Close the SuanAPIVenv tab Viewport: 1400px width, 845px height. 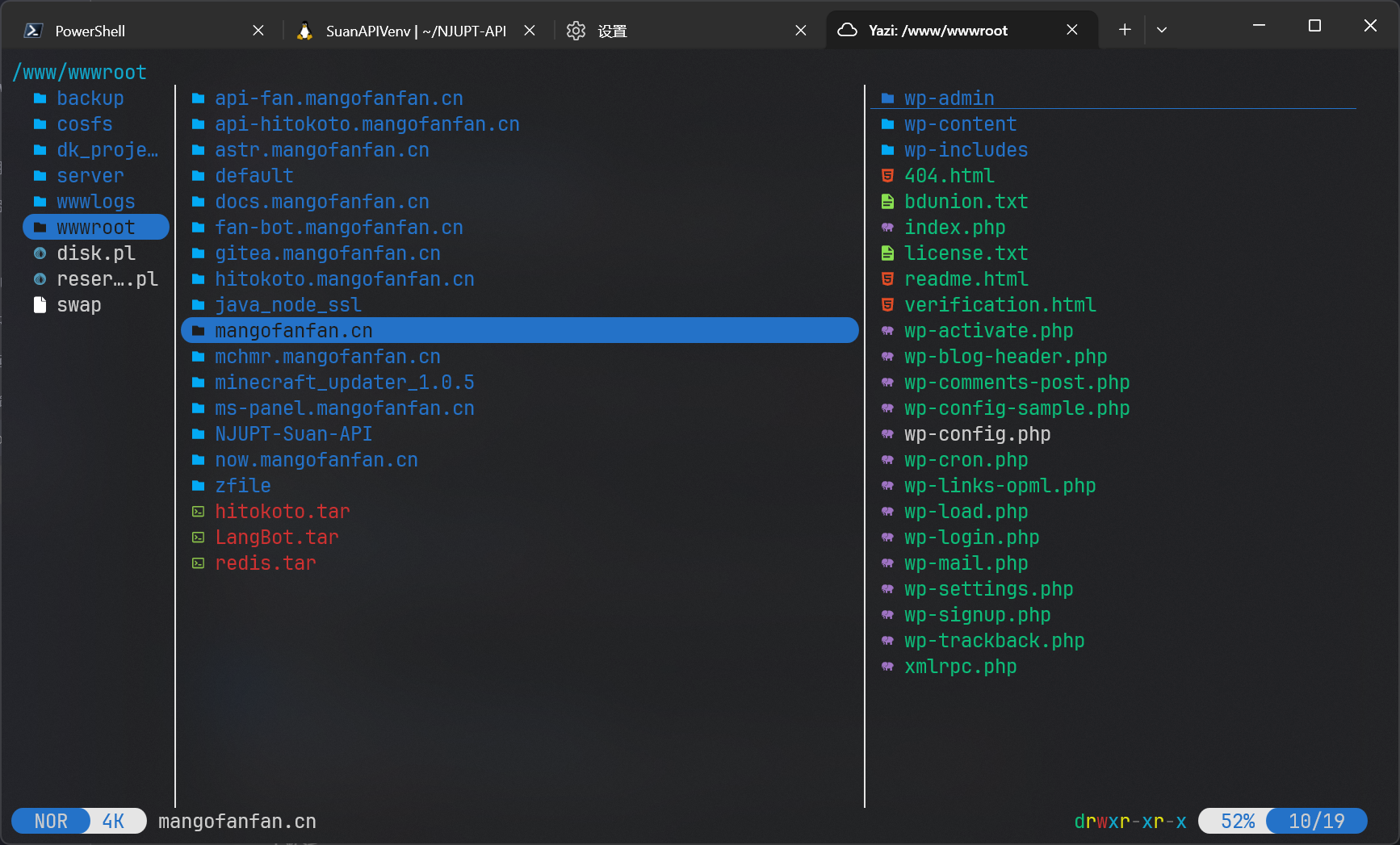click(x=530, y=31)
